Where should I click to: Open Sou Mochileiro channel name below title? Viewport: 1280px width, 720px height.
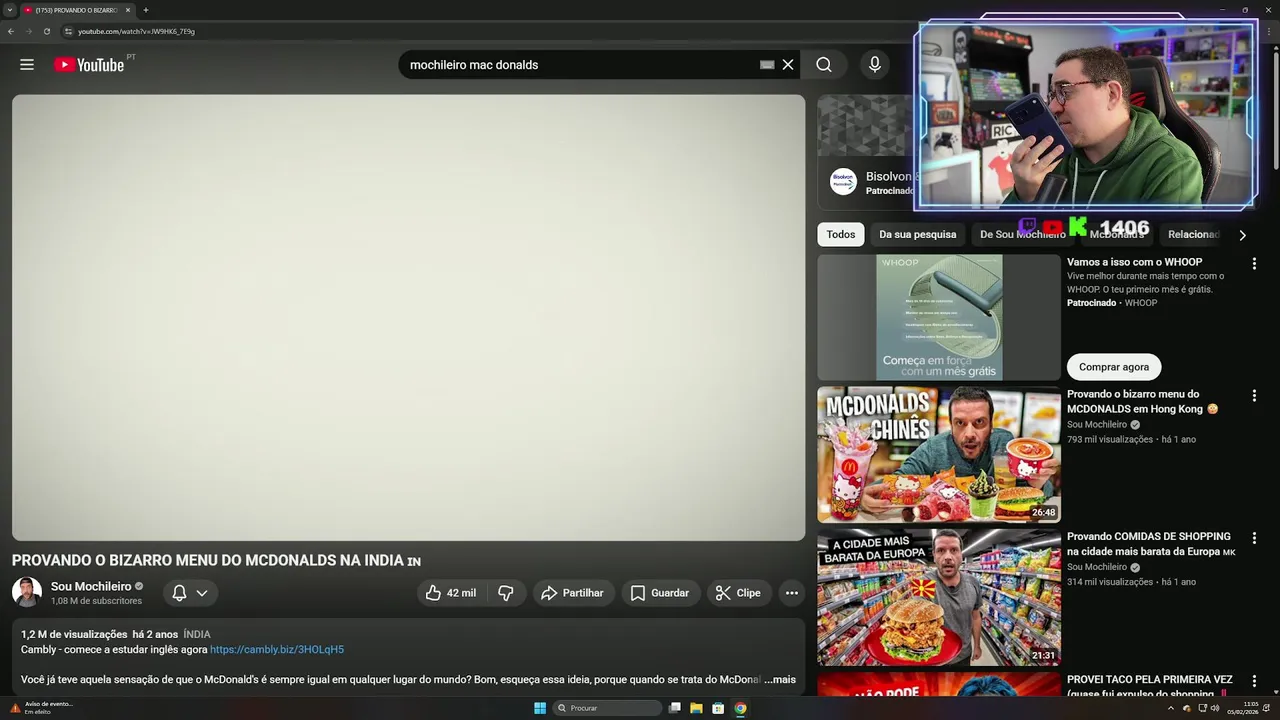click(x=91, y=587)
